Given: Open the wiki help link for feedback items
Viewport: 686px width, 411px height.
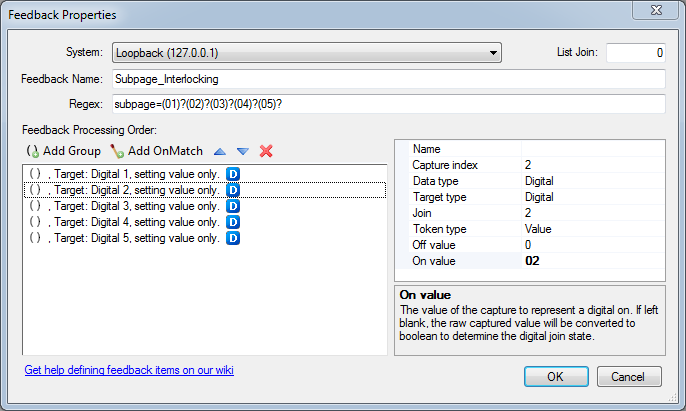Looking at the screenshot, I should 129,370.
